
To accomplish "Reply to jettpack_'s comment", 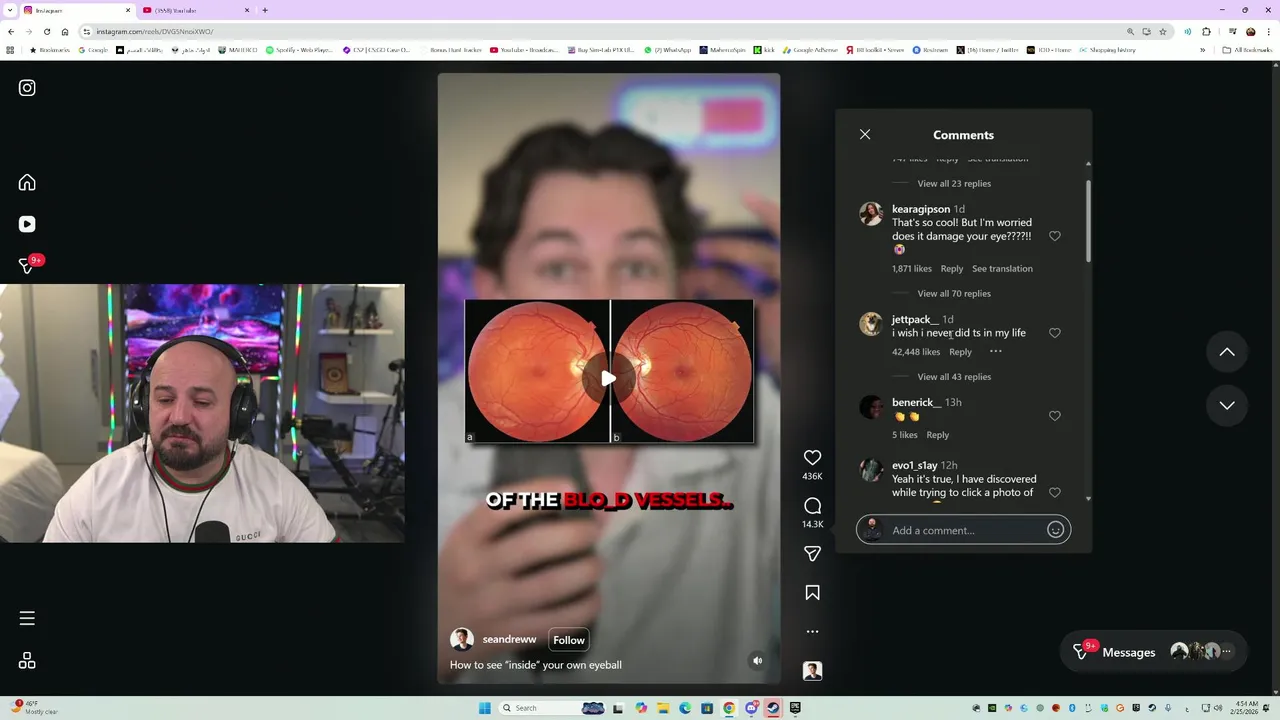I will pos(960,352).
